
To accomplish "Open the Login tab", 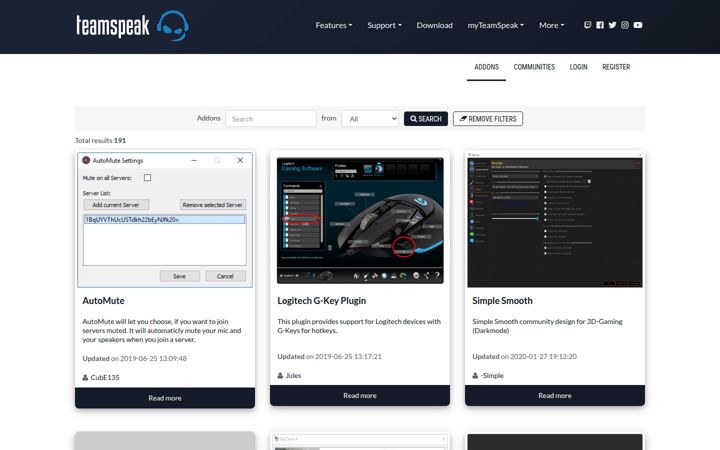I will point(578,67).
